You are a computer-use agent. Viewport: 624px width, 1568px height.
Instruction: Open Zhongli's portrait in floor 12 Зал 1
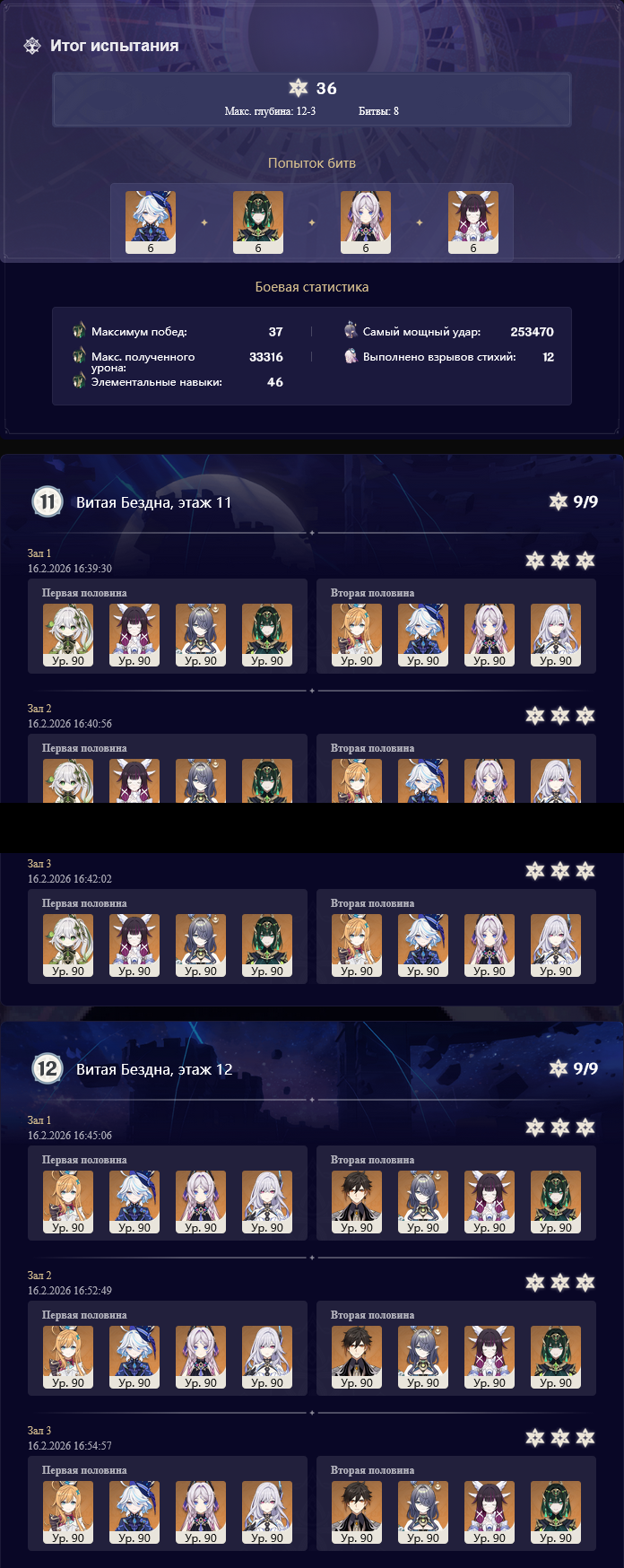[357, 1202]
